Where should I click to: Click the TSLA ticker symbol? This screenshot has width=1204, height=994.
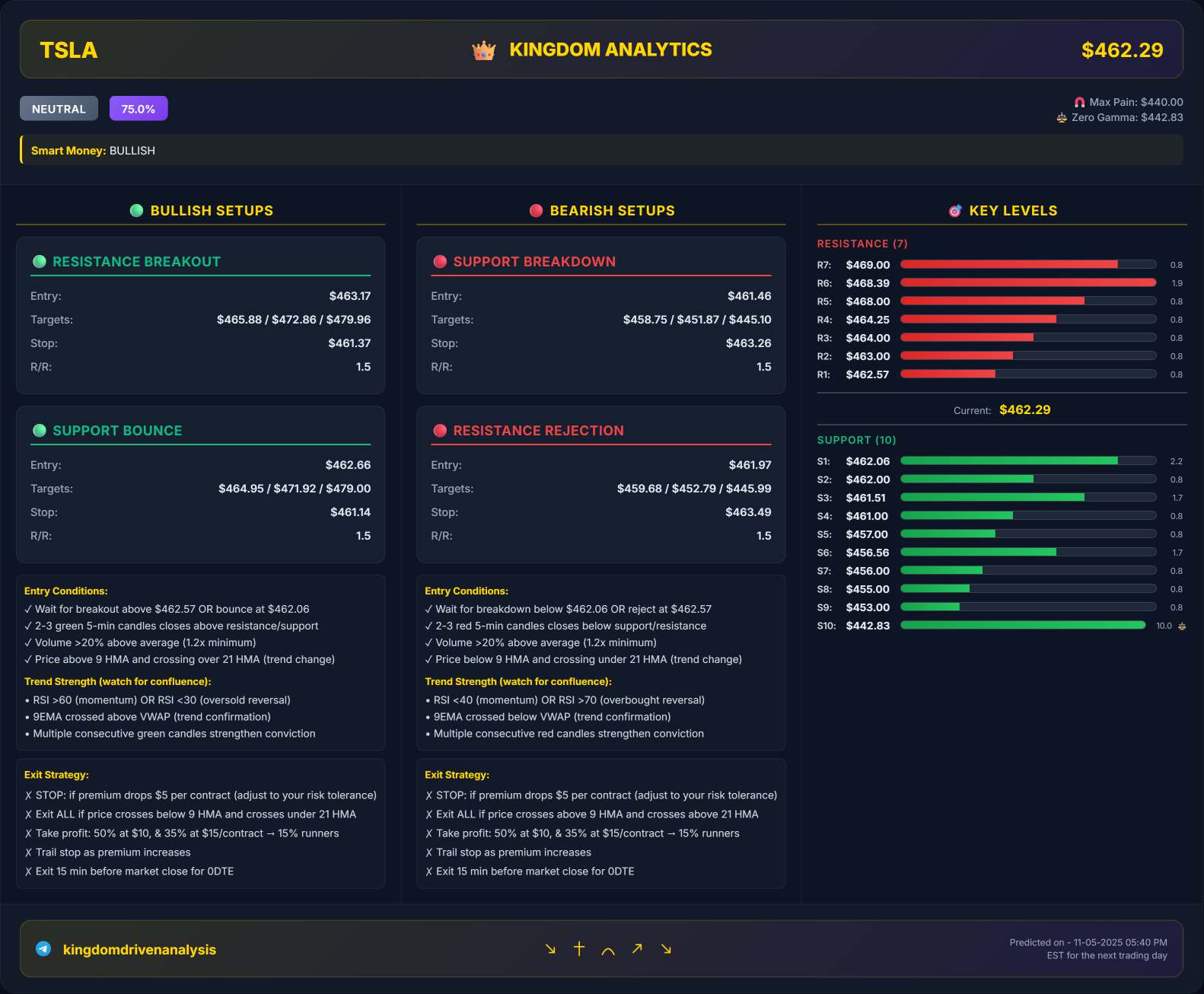tap(68, 50)
